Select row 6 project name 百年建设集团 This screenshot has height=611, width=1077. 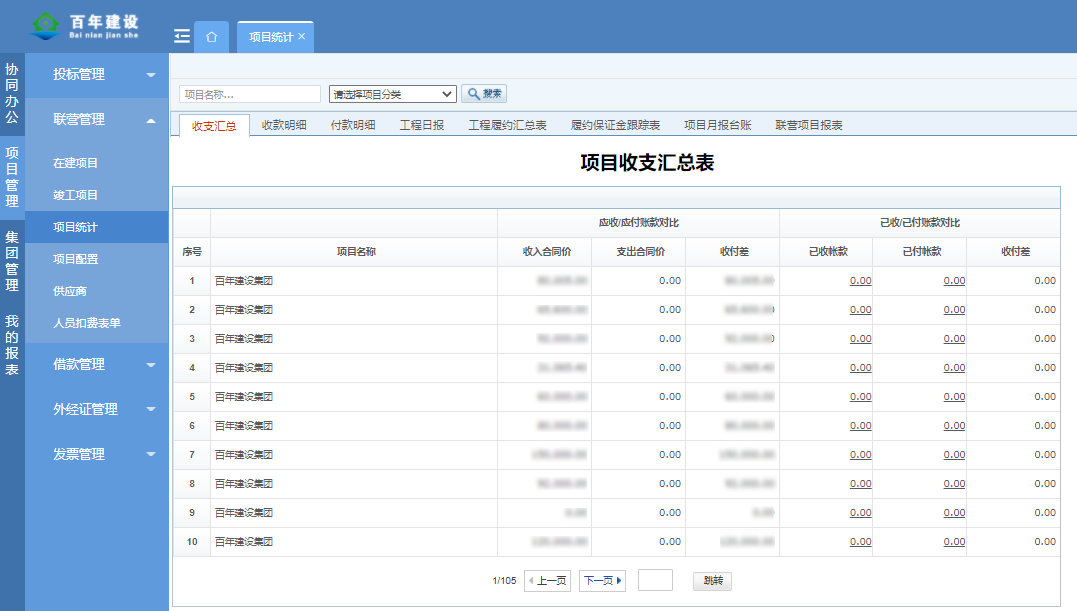pos(244,426)
